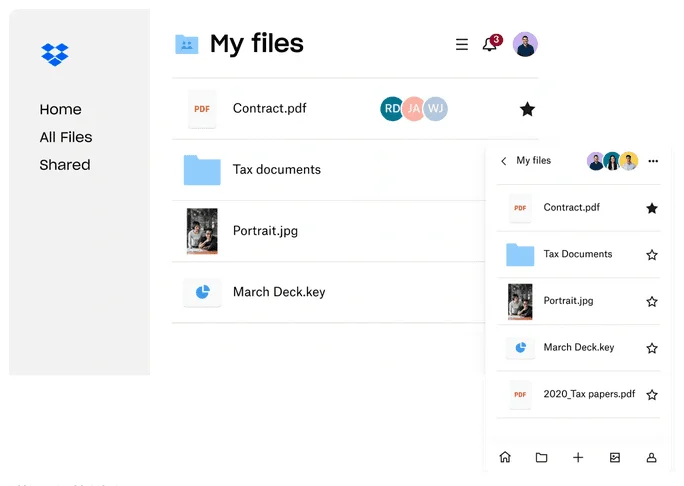This screenshot has width=684, height=486.
Task: Open Tax documents folder in main list
Action: [277, 169]
